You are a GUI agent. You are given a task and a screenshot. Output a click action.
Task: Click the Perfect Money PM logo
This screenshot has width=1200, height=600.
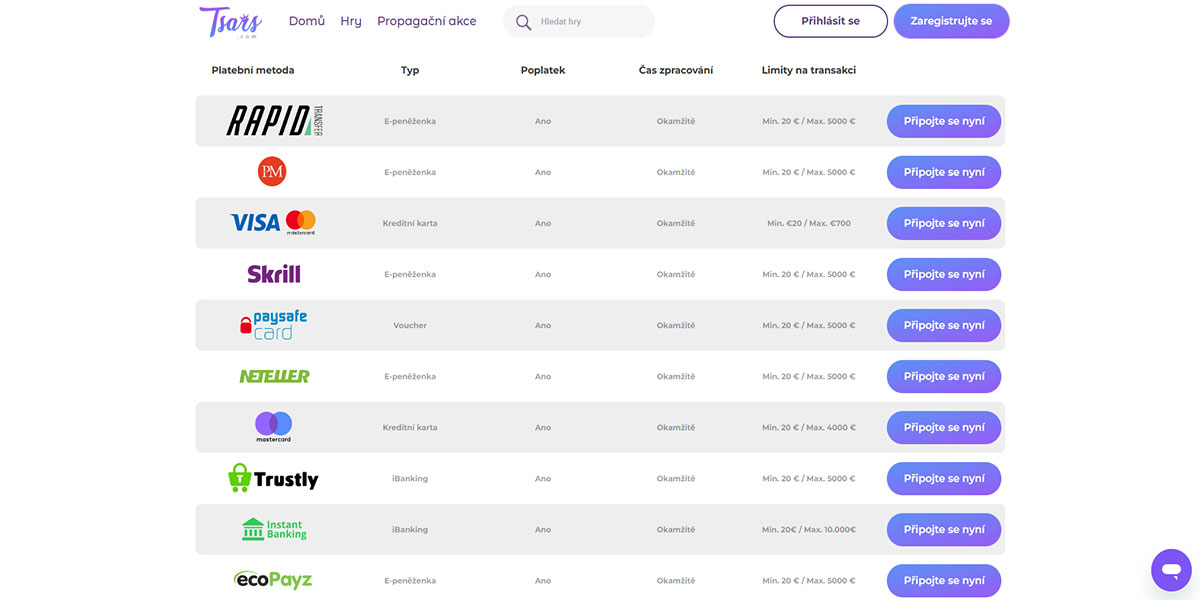272,172
